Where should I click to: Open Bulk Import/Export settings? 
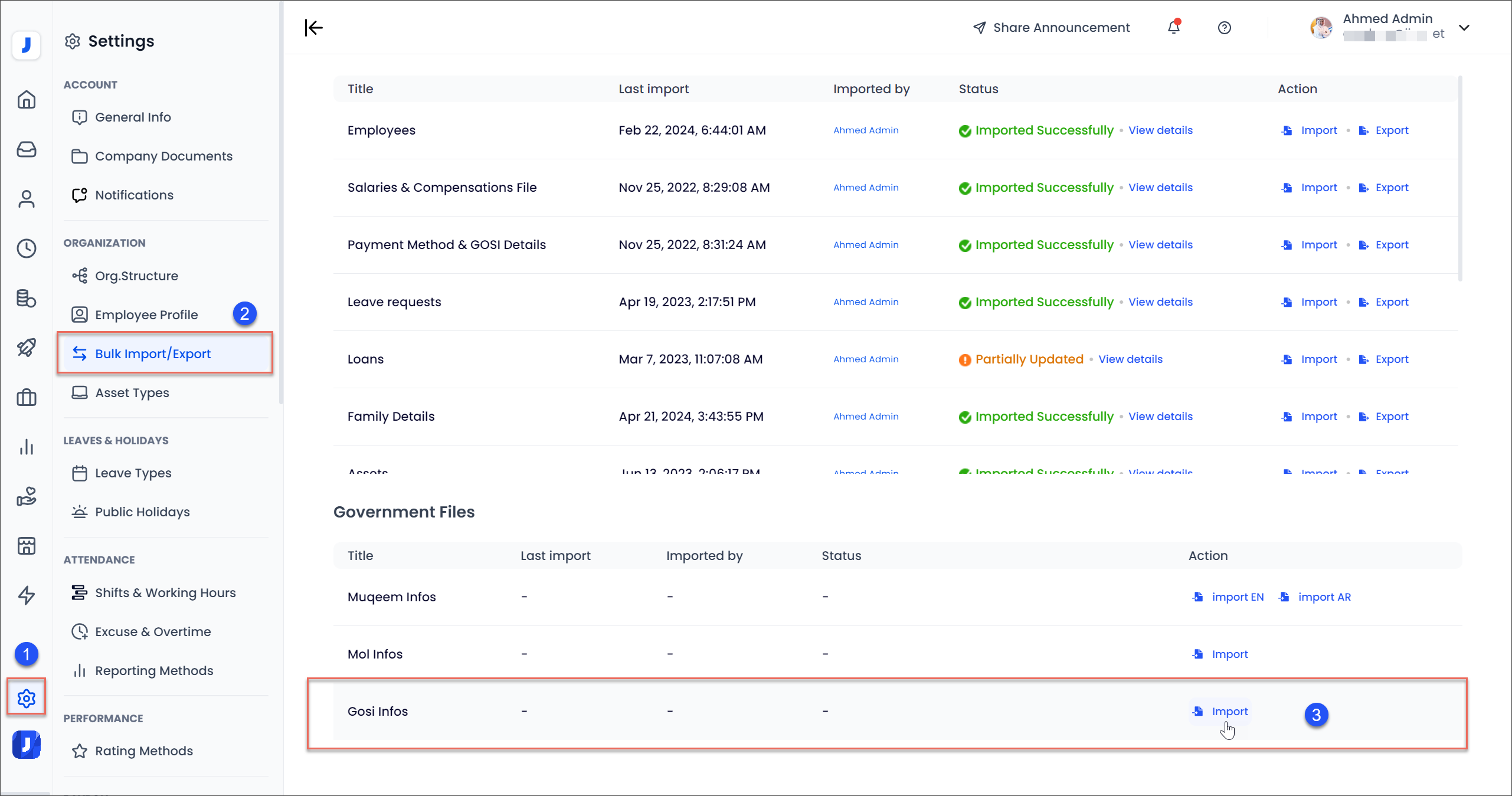tap(152, 353)
